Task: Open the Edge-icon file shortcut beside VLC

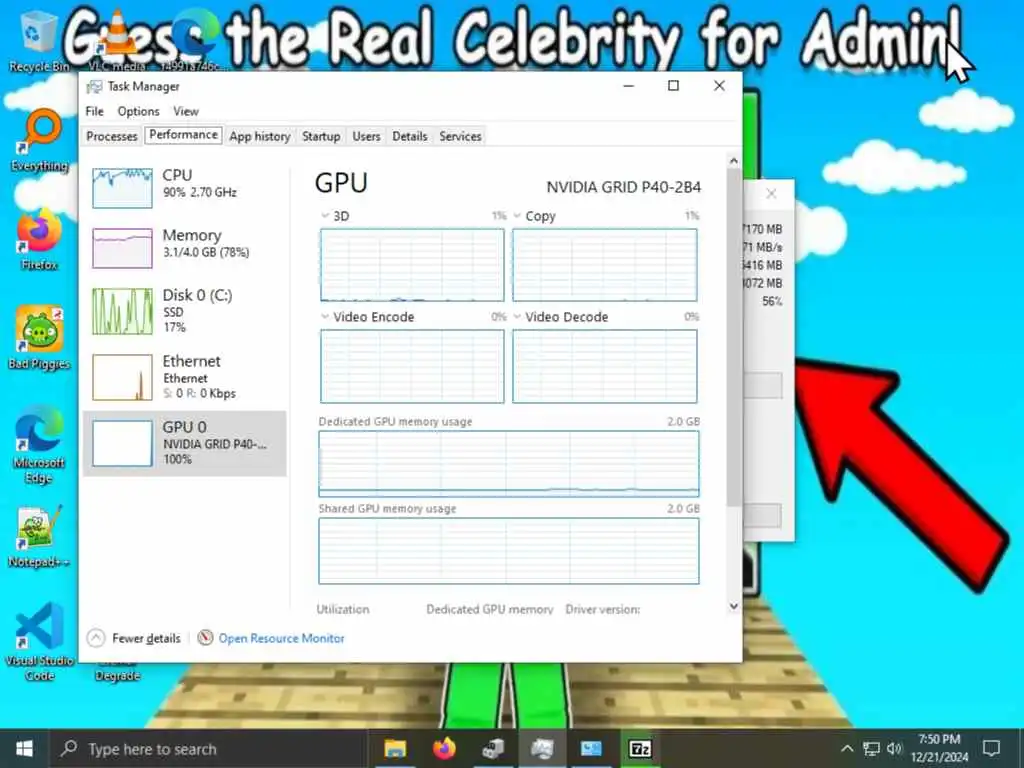Action: [x=194, y=39]
